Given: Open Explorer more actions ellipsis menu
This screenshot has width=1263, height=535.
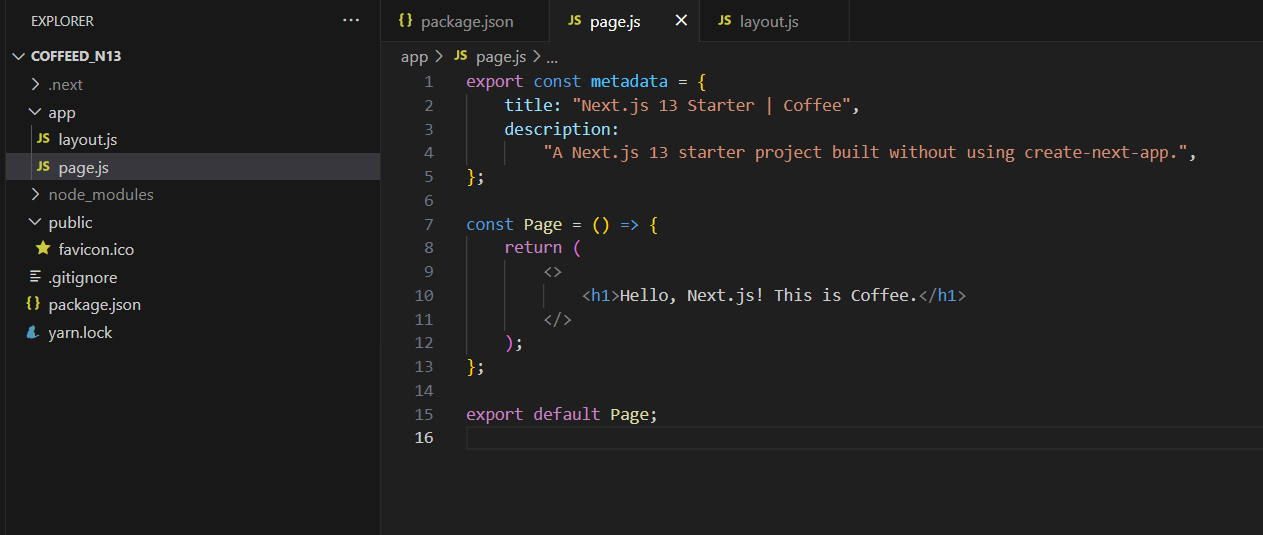Looking at the screenshot, I should tap(350, 20).
